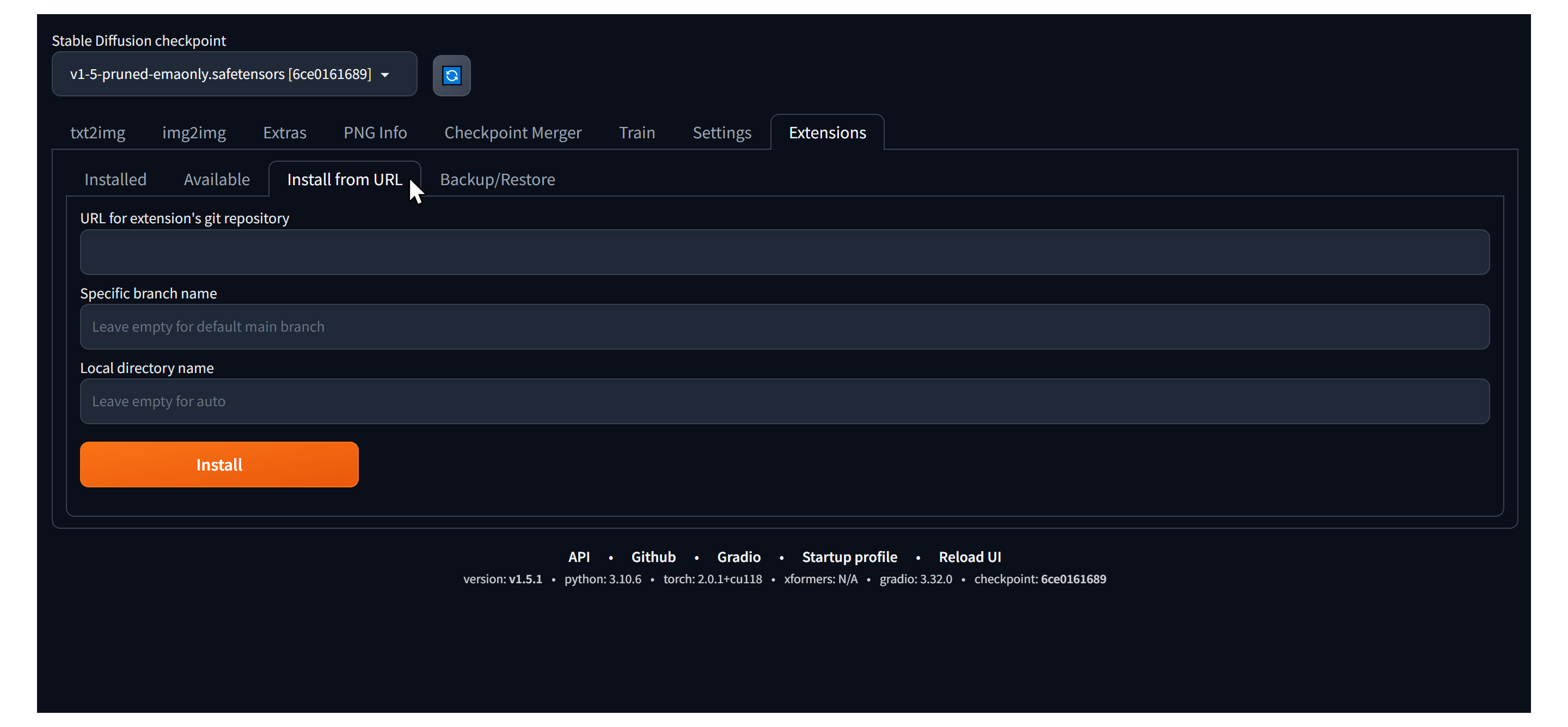This screenshot has width=1568, height=727.
Task: Focus the Local directory name field
Action: click(785, 402)
